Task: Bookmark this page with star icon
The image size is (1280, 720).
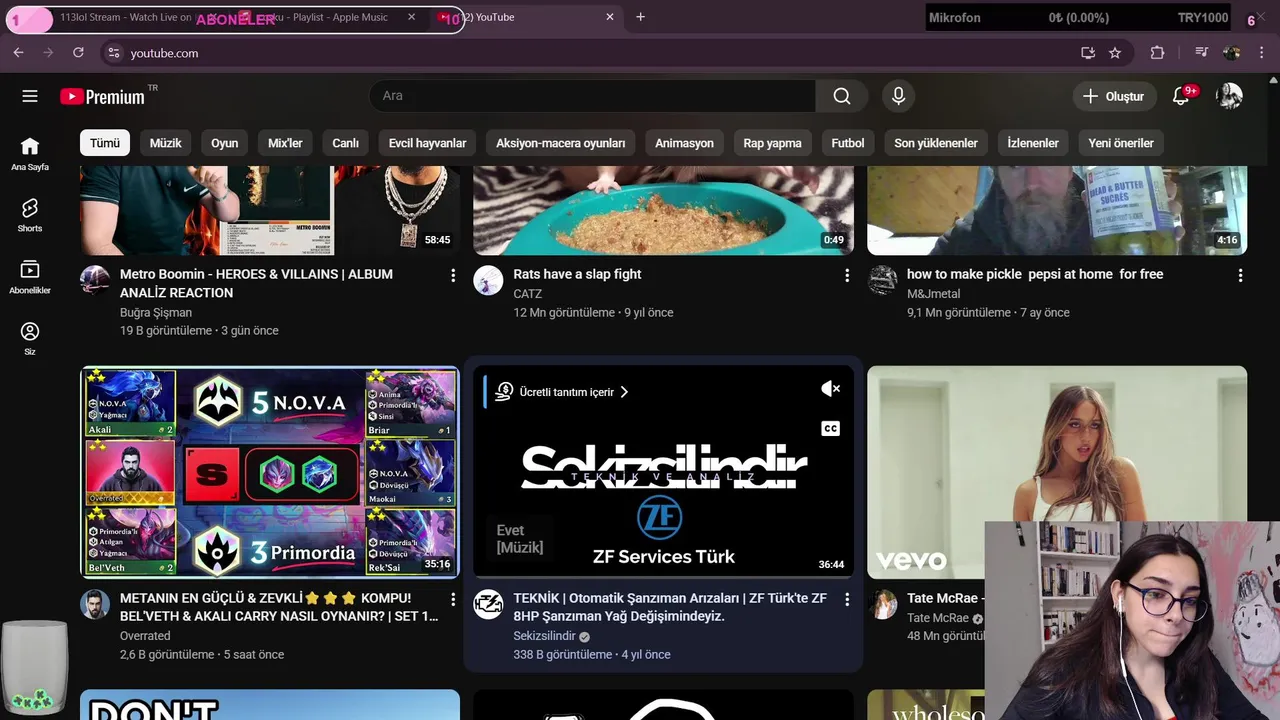Action: 1115,53
